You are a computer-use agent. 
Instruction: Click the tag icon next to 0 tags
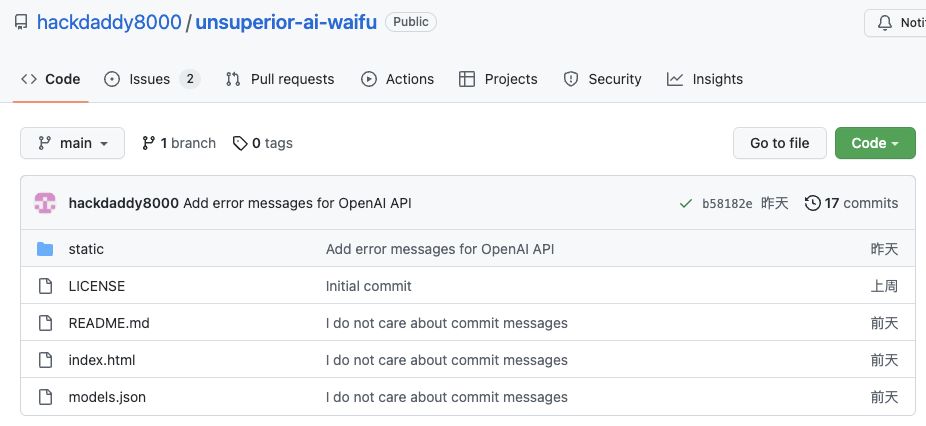(x=240, y=143)
